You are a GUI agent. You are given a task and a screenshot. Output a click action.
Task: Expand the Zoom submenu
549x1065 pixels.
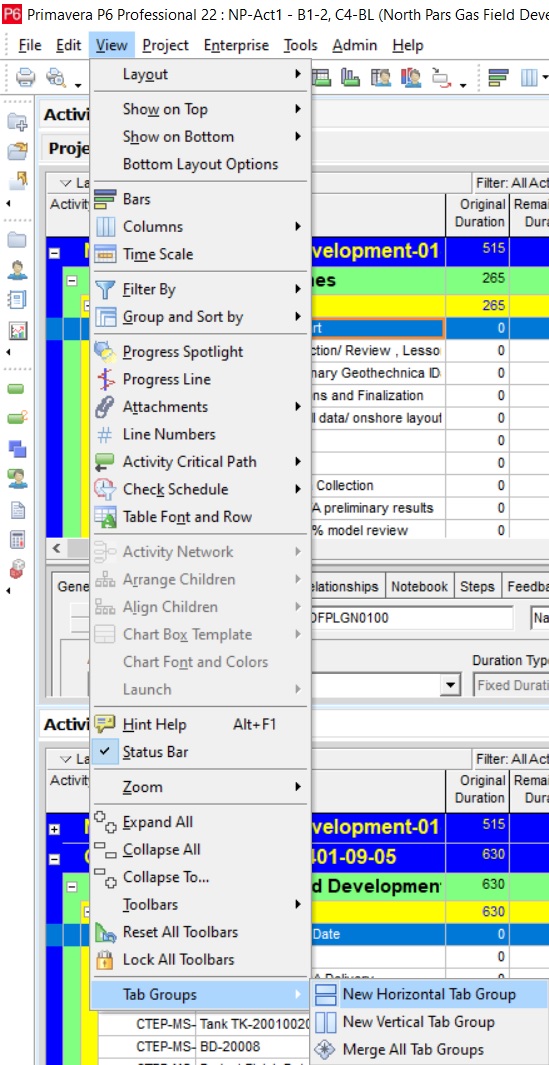201,787
